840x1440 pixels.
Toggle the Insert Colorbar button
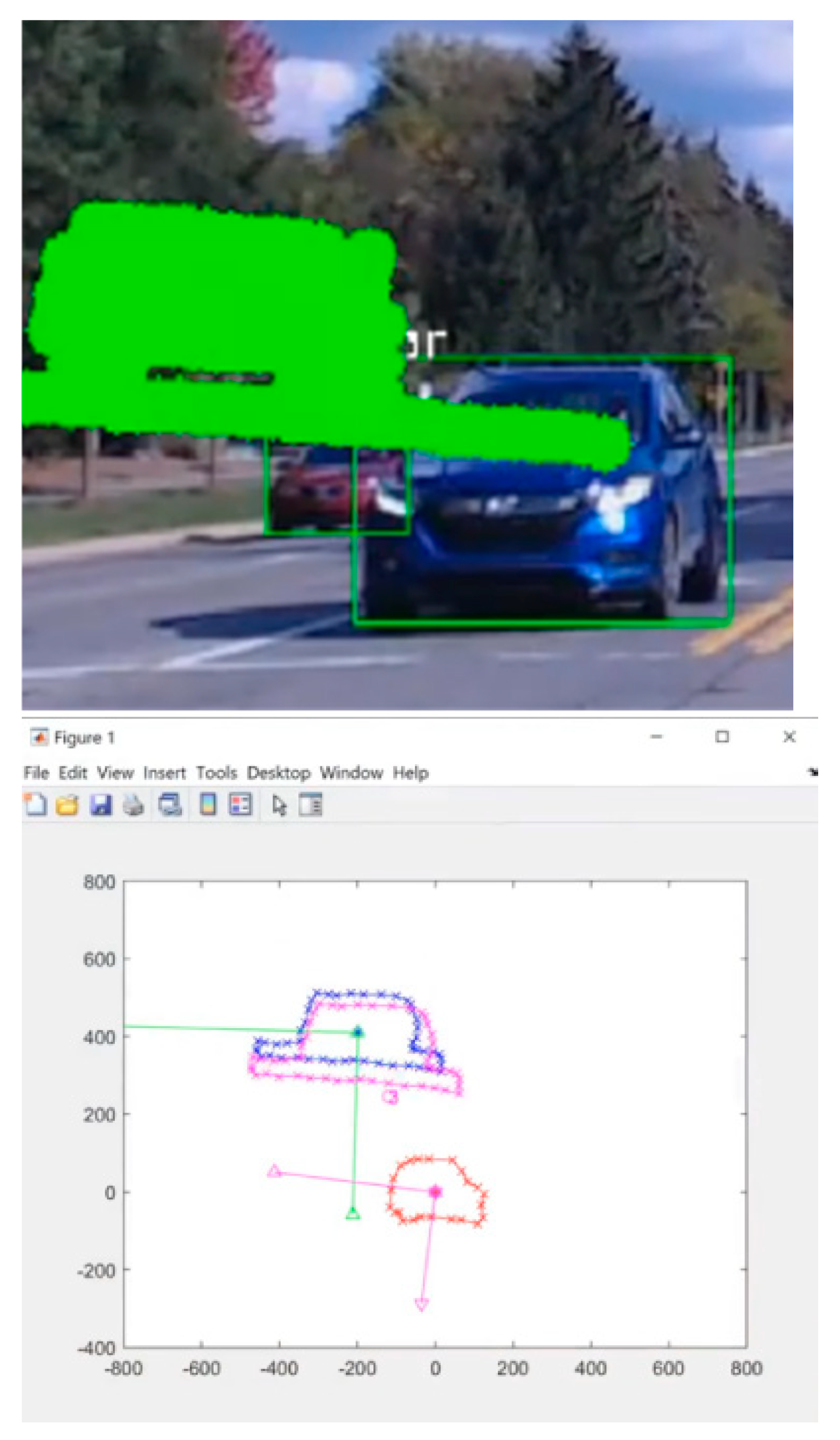point(208,805)
